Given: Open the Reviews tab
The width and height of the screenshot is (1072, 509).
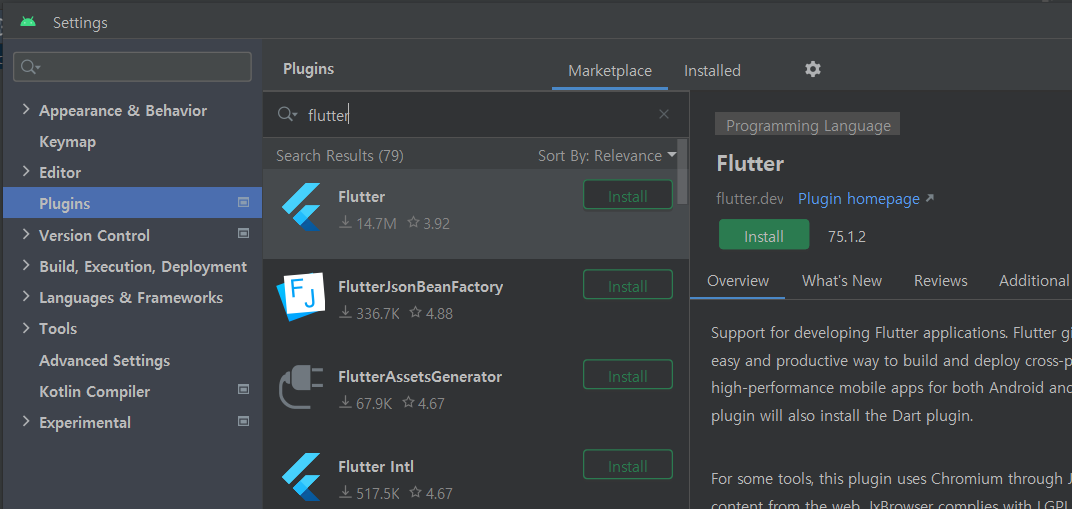Looking at the screenshot, I should point(941,281).
